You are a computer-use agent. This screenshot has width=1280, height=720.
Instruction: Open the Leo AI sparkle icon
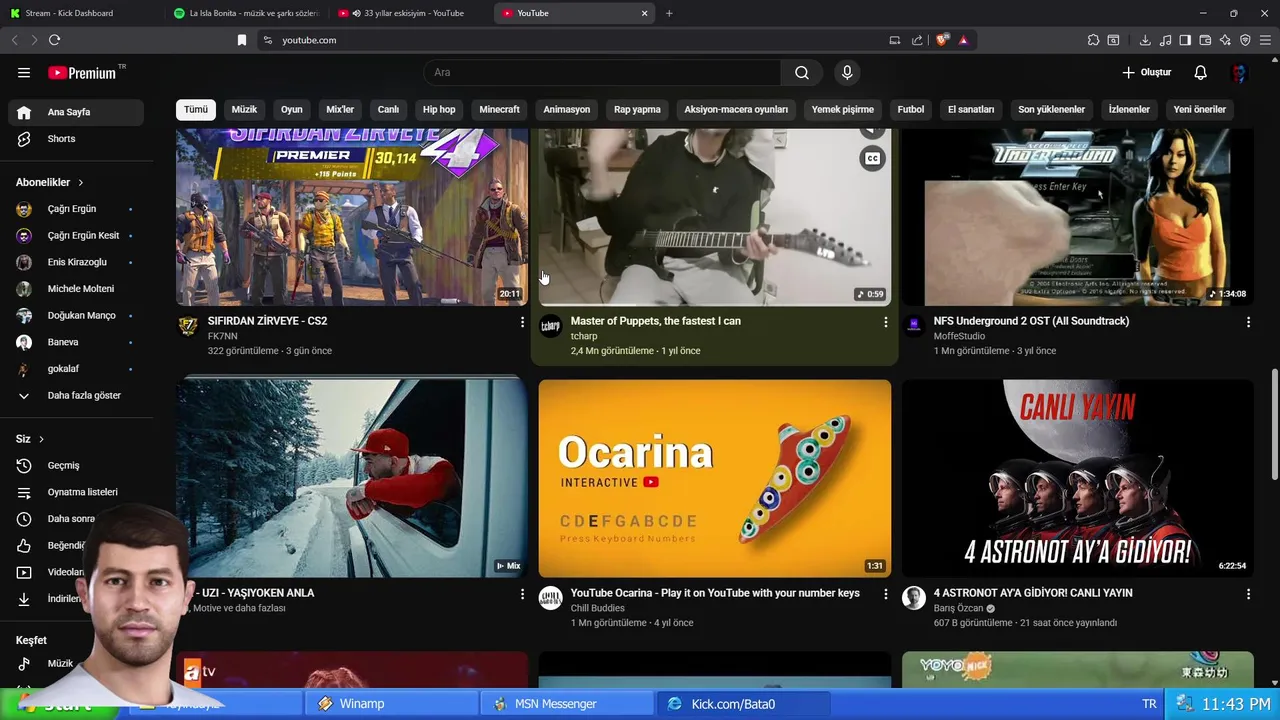(1225, 40)
